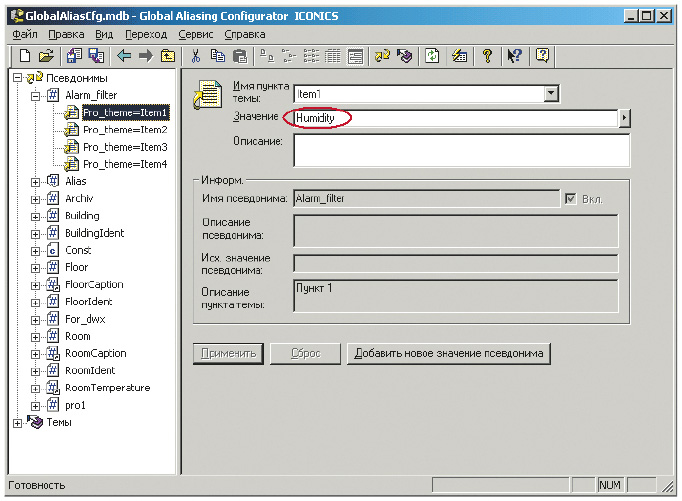Click the large item document icon in form
The image size is (682, 501).
click(207, 94)
